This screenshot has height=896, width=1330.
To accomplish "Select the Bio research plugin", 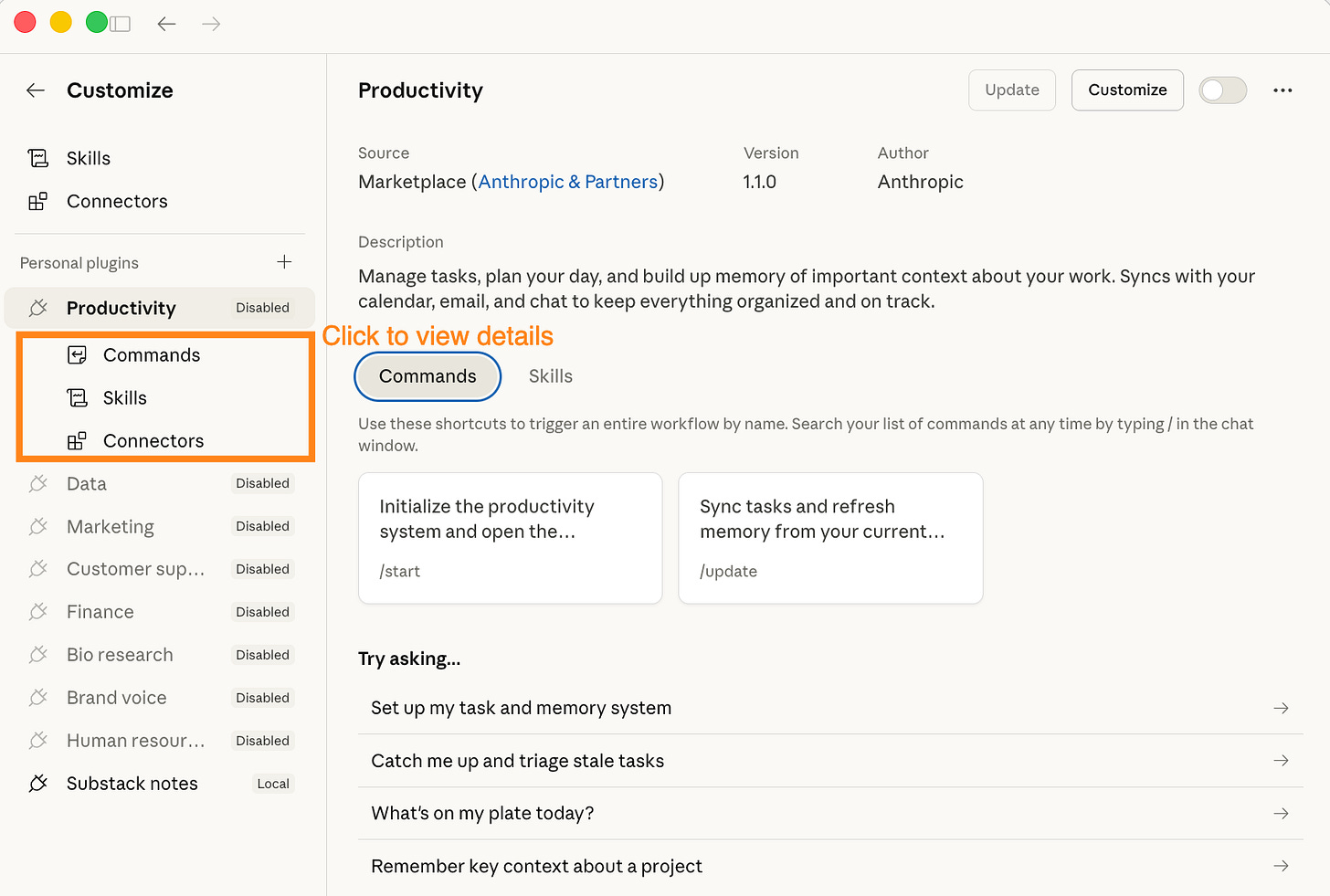I will [x=160, y=655].
